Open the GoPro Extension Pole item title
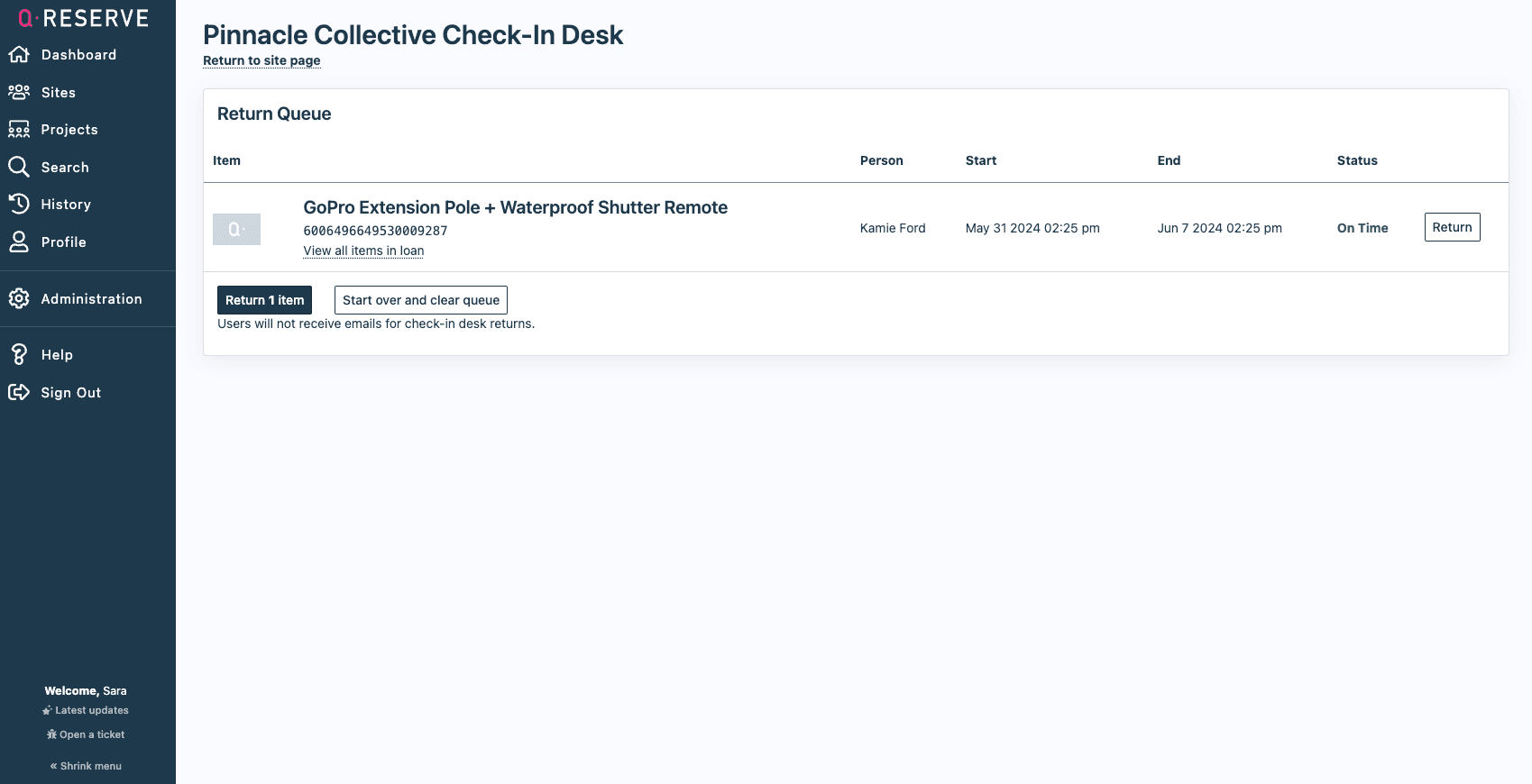 pos(515,207)
